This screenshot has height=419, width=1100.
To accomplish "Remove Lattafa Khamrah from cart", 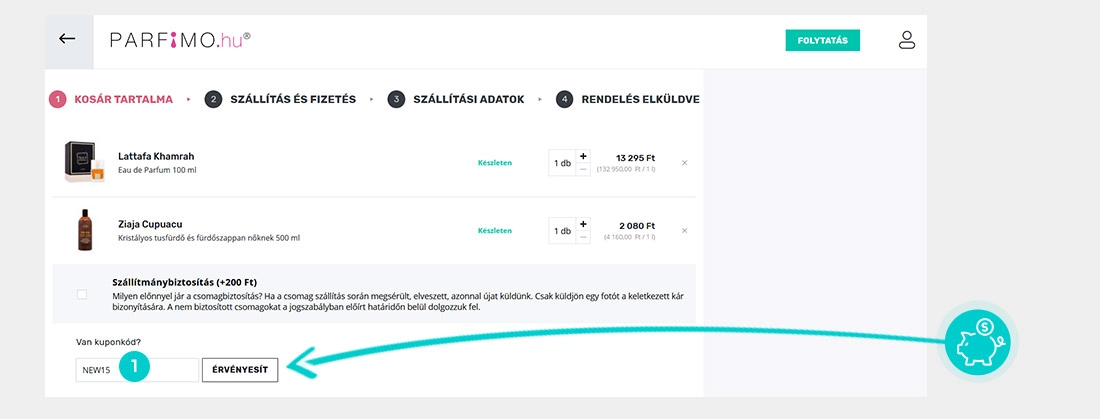I will pos(684,162).
